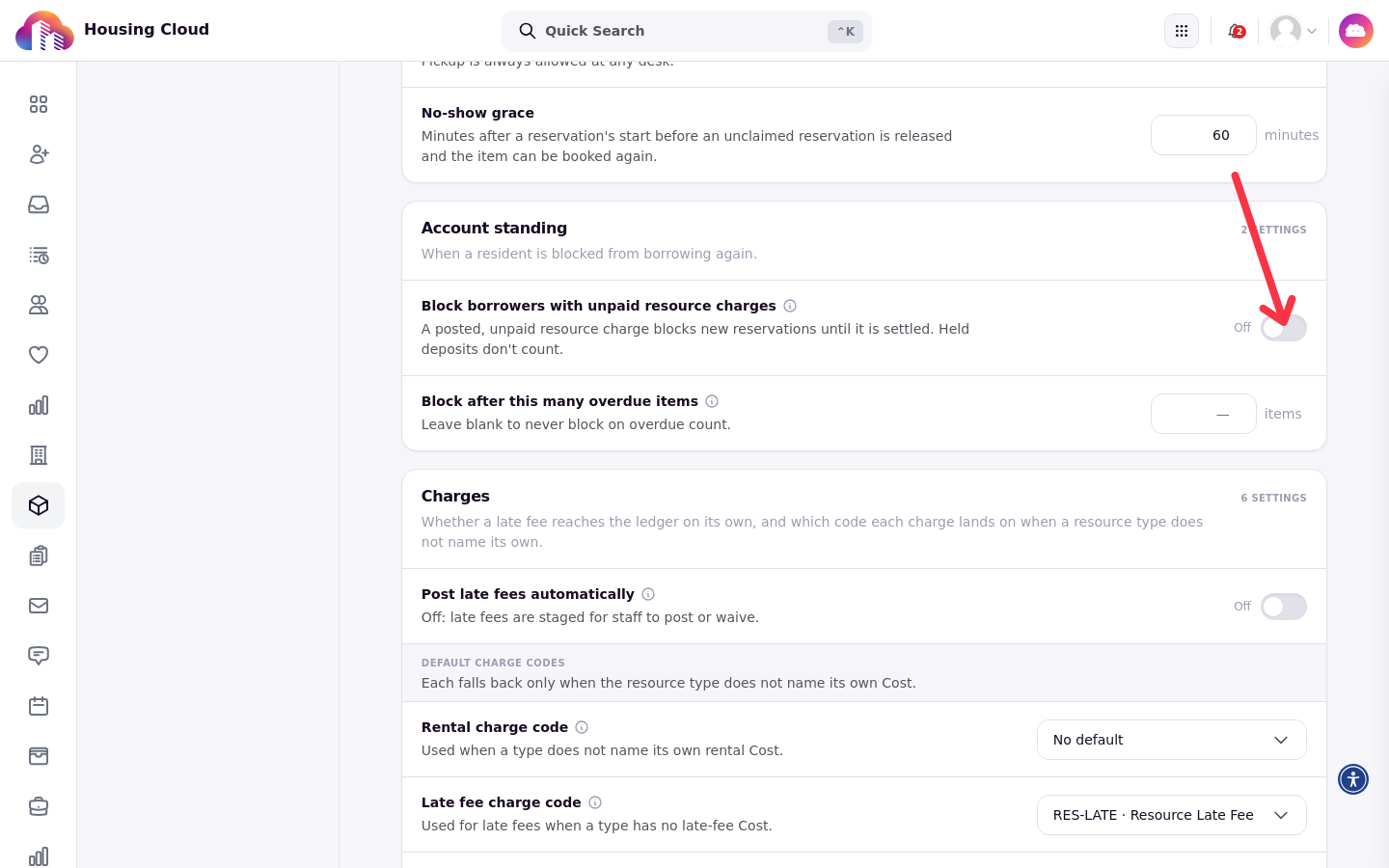Click the heart icon in sidebar

click(x=39, y=355)
